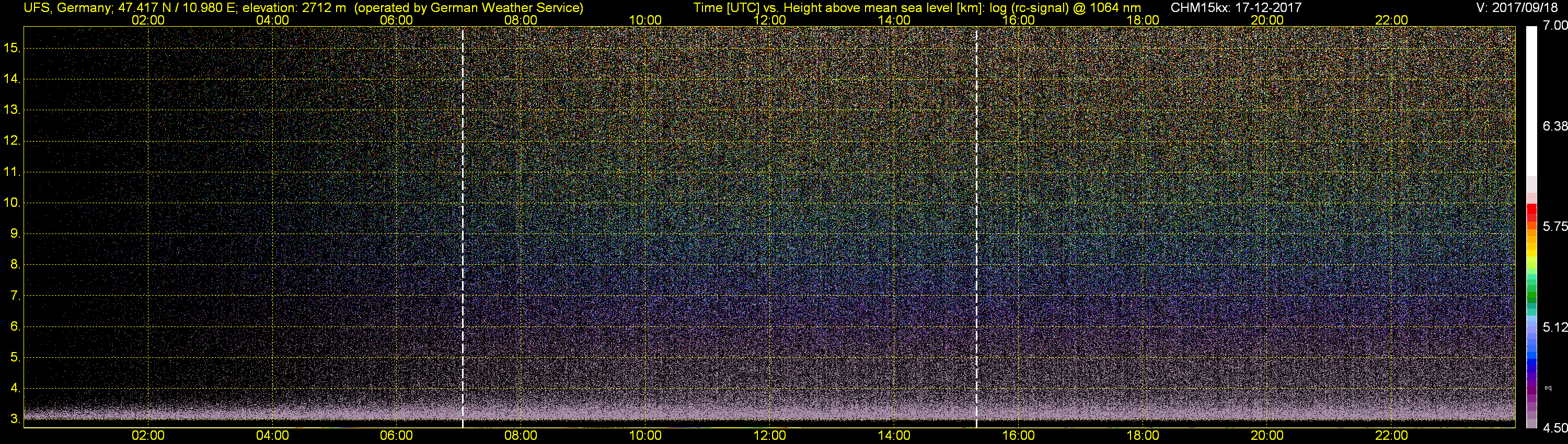The image size is (1568, 444).
Task: Click the 7.00 label on color scale
Action: click(1555, 26)
